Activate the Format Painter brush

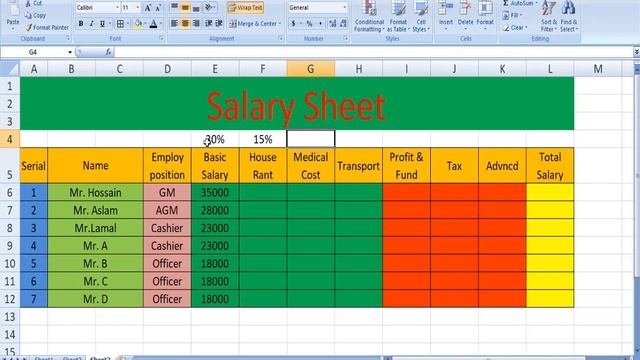(x=28, y=27)
